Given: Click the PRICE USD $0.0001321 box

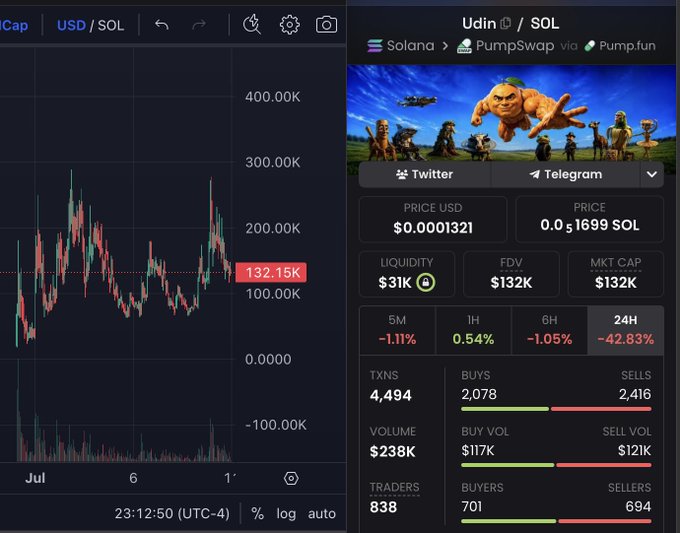Looking at the screenshot, I should [x=433, y=219].
